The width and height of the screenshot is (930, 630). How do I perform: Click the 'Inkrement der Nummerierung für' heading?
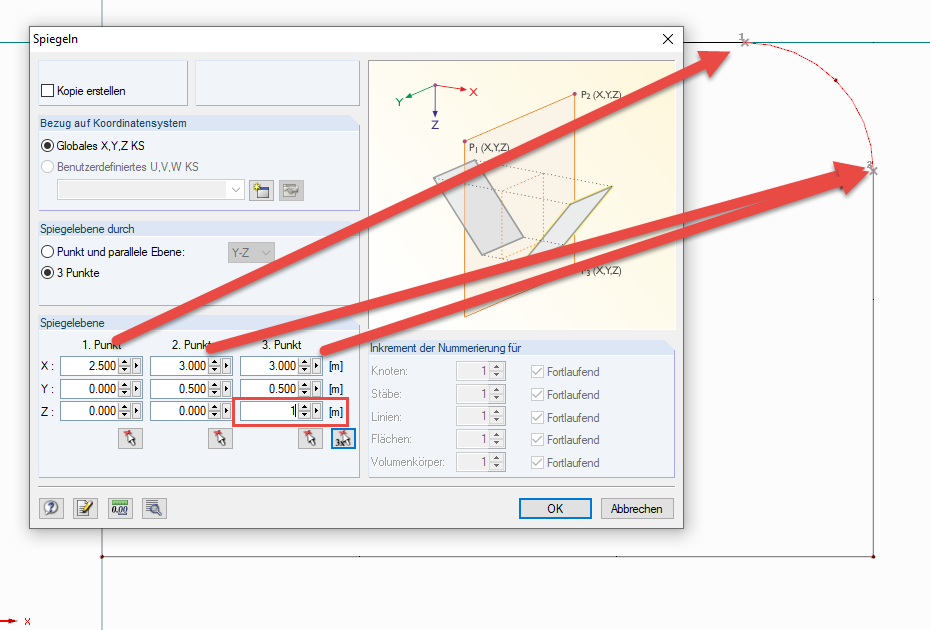445,348
